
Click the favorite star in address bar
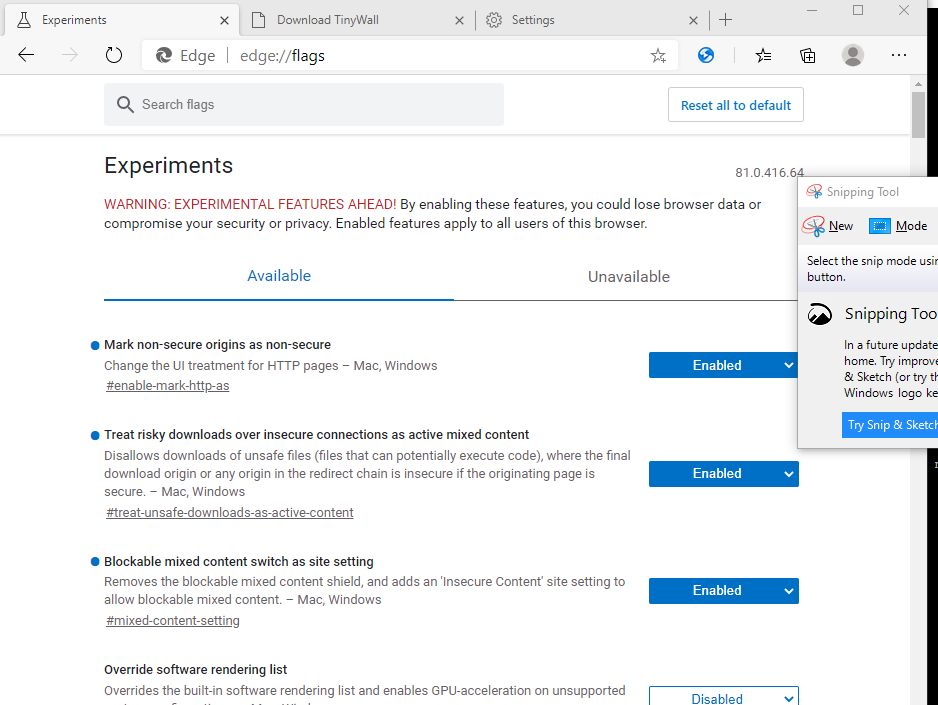coord(658,56)
